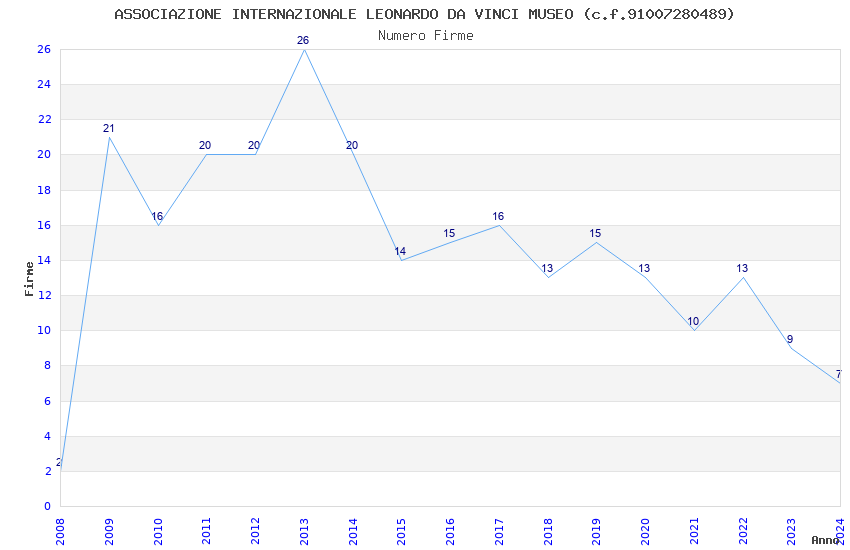Click the data label 14 above 2015
The image size is (850, 550).
pyautogui.click(x=400, y=251)
